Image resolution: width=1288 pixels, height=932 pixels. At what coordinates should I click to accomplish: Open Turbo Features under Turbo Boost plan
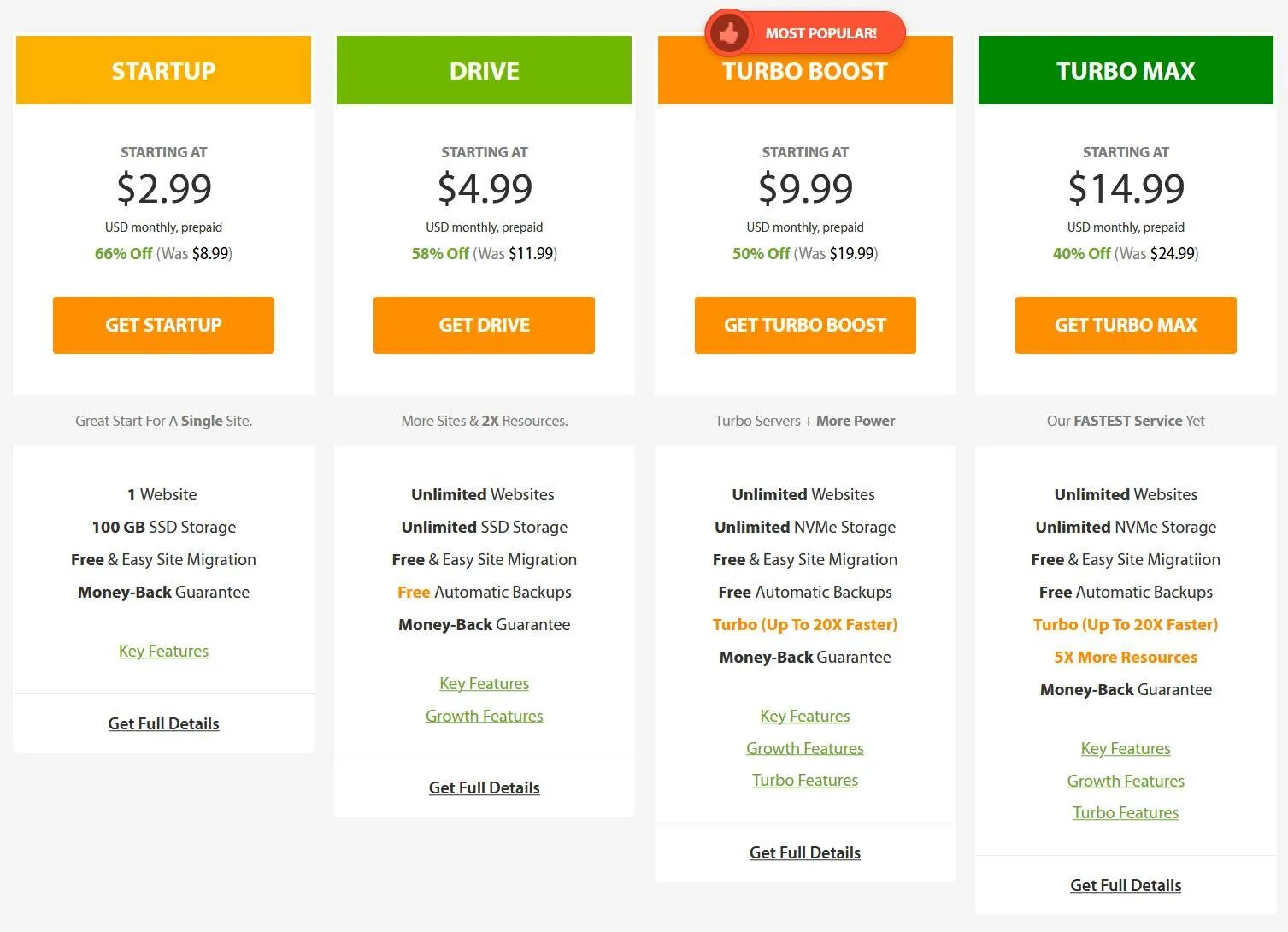point(804,780)
